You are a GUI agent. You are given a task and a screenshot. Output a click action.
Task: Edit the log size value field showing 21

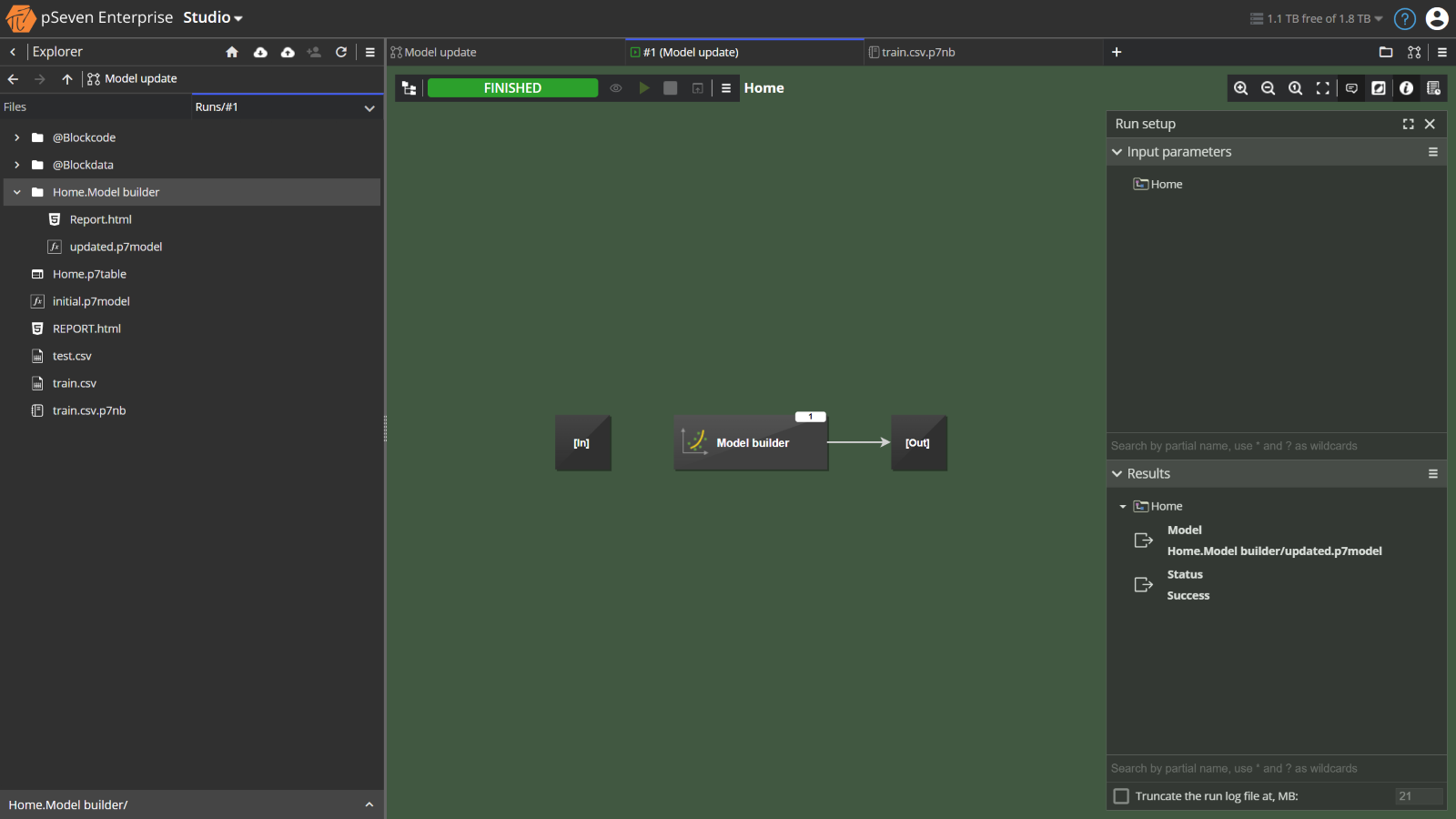click(1418, 795)
